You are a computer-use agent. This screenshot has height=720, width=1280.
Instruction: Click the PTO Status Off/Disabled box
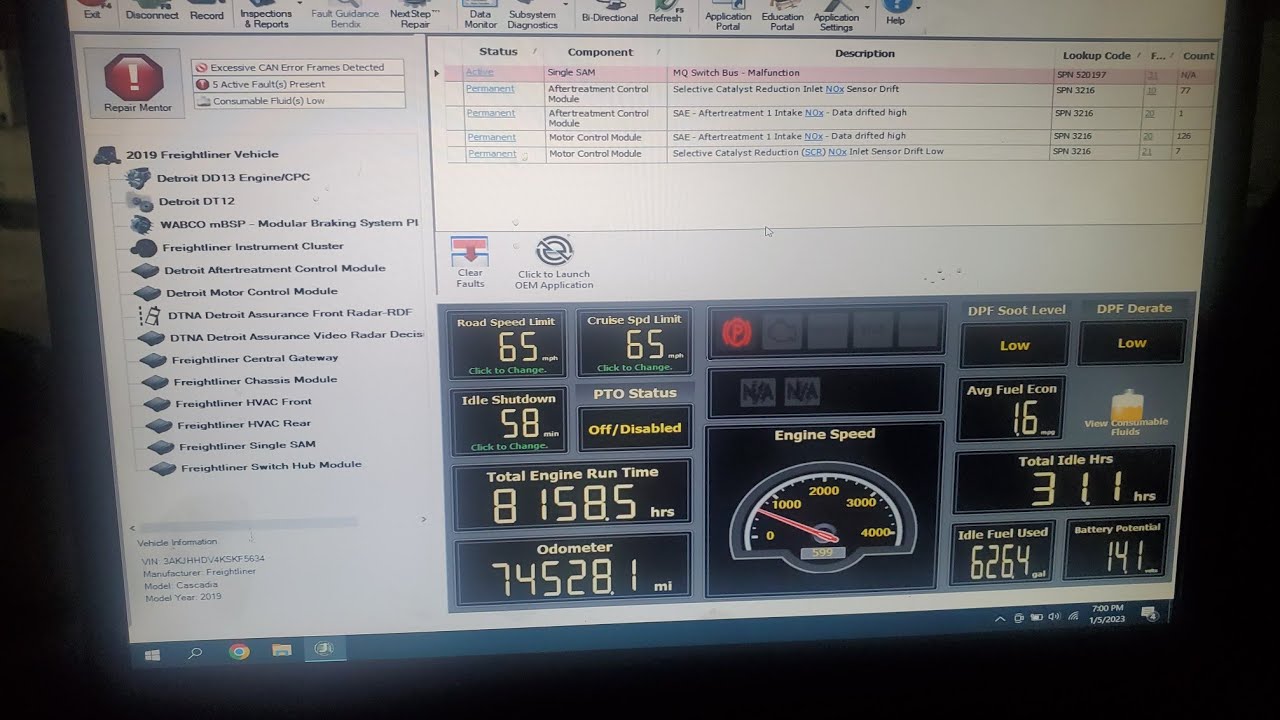click(x=634, y=428)
